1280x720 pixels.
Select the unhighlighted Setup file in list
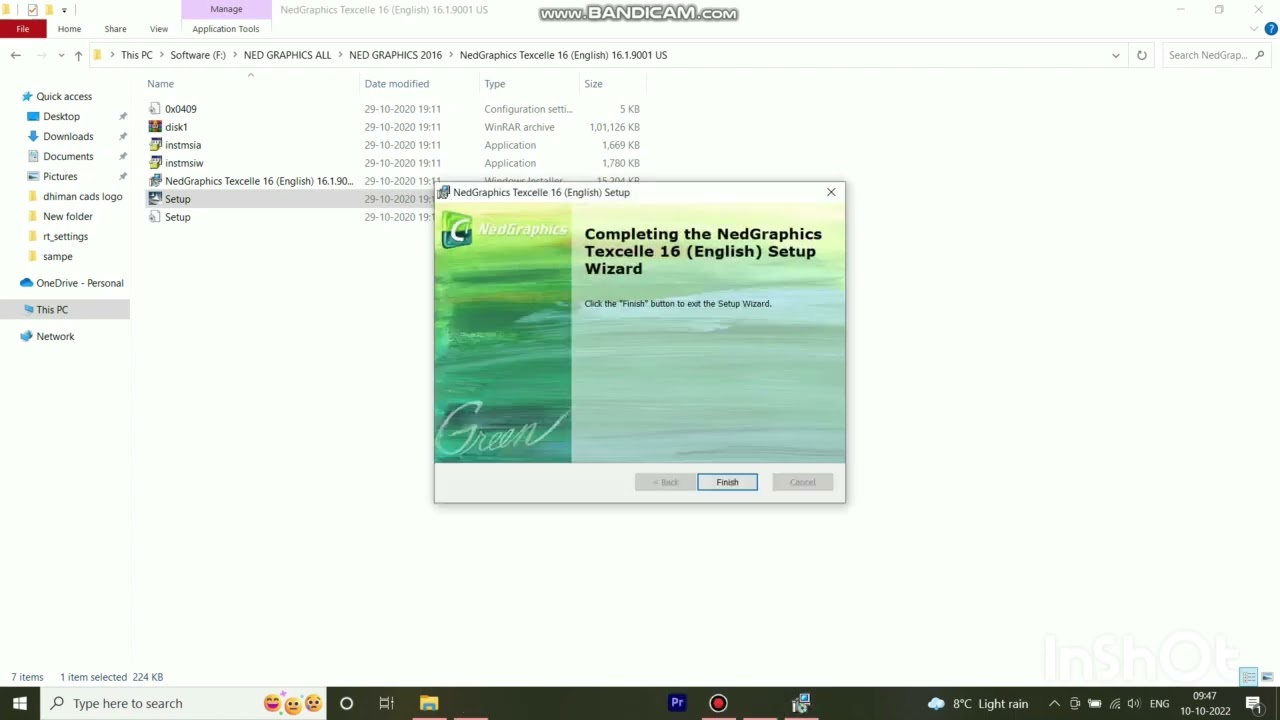click(177, 217)
